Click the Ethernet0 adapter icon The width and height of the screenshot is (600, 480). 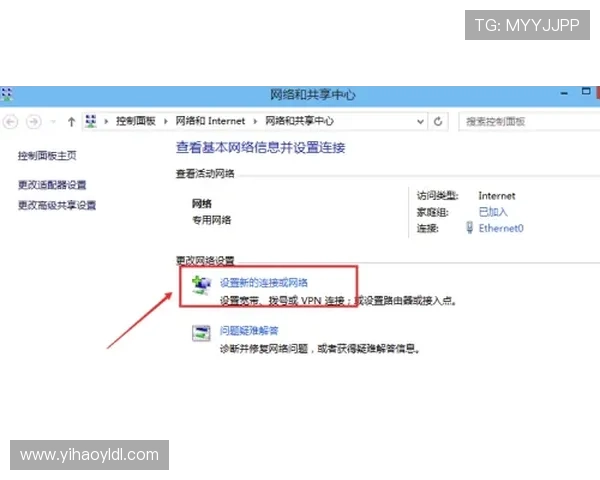(470, 227)
